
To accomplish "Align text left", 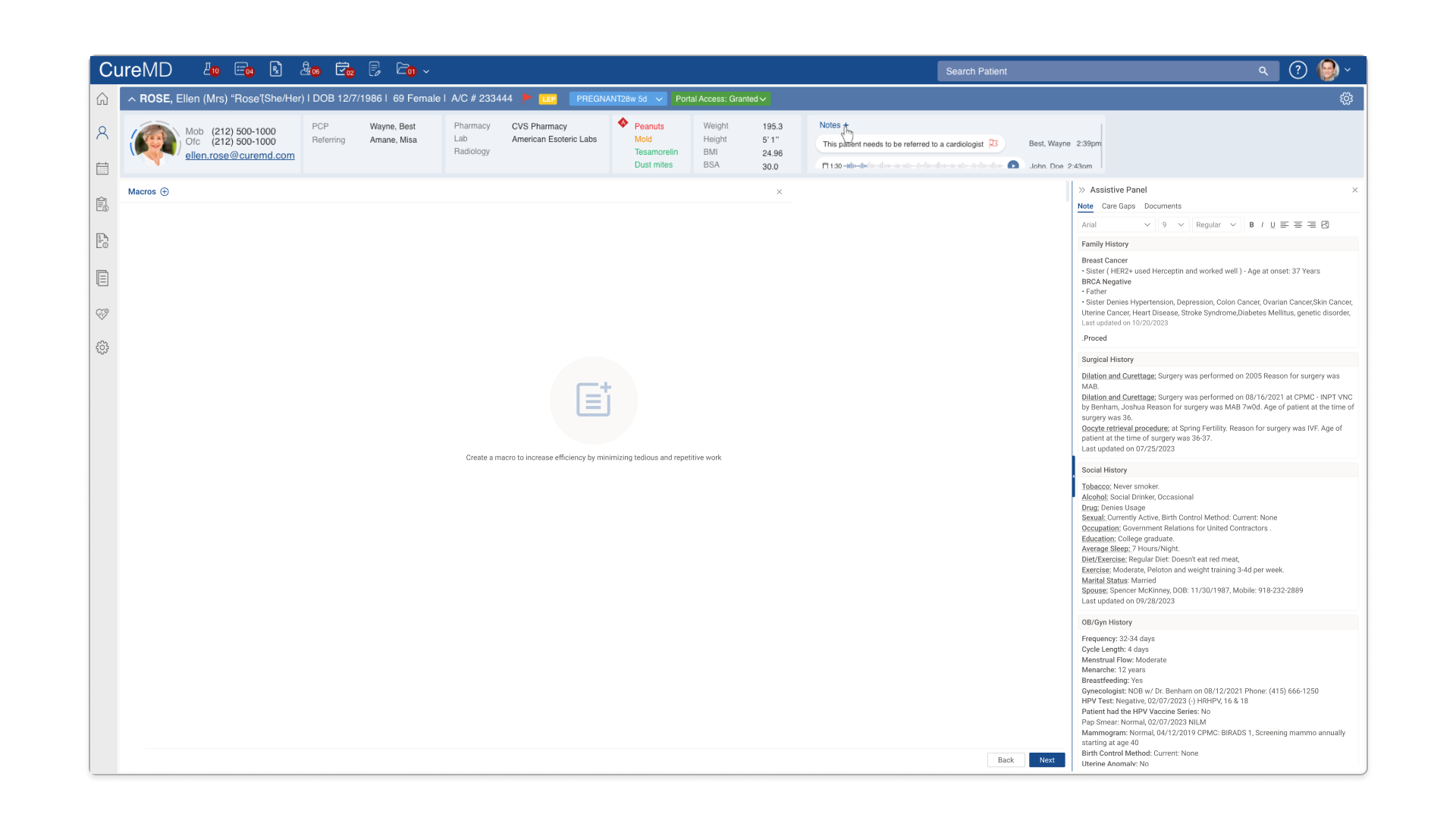I will tap(1284, 225).
